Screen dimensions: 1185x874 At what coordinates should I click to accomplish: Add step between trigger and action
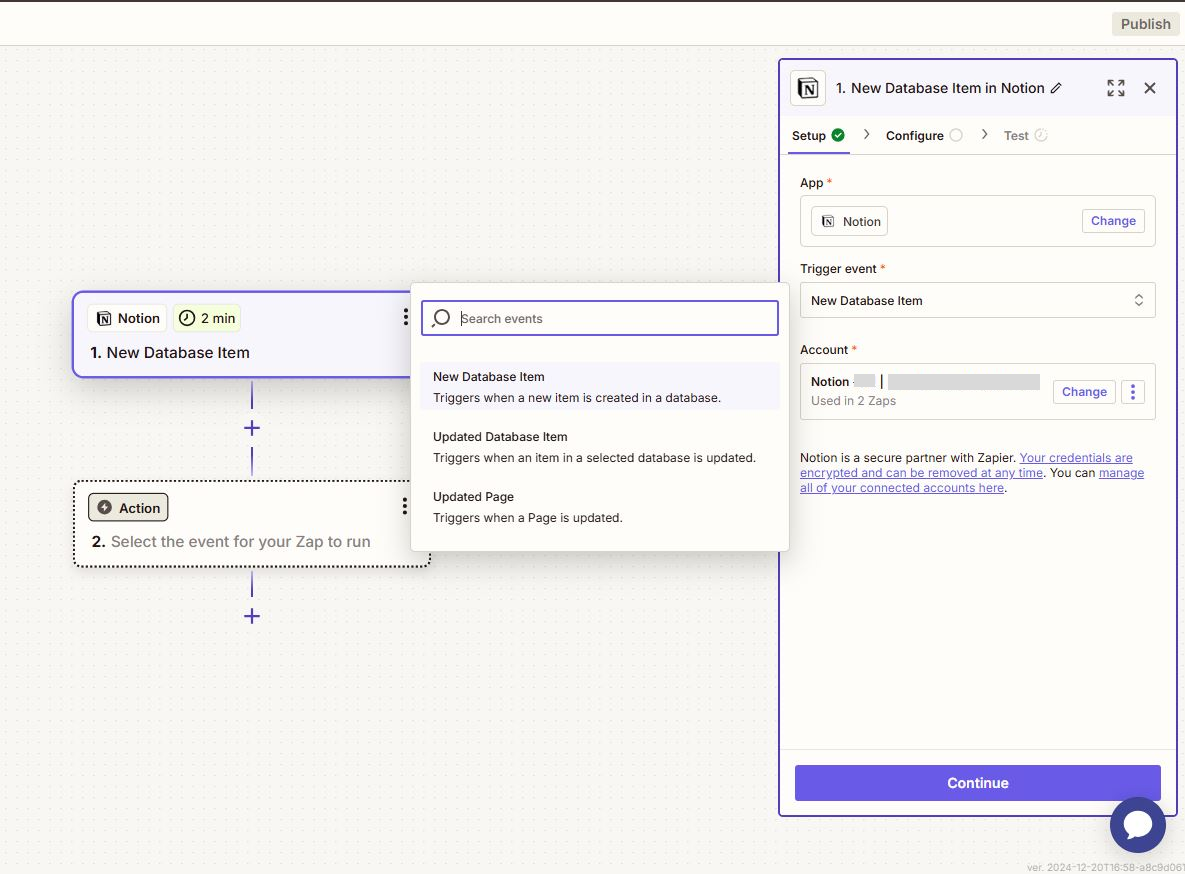tap(252, 428)
